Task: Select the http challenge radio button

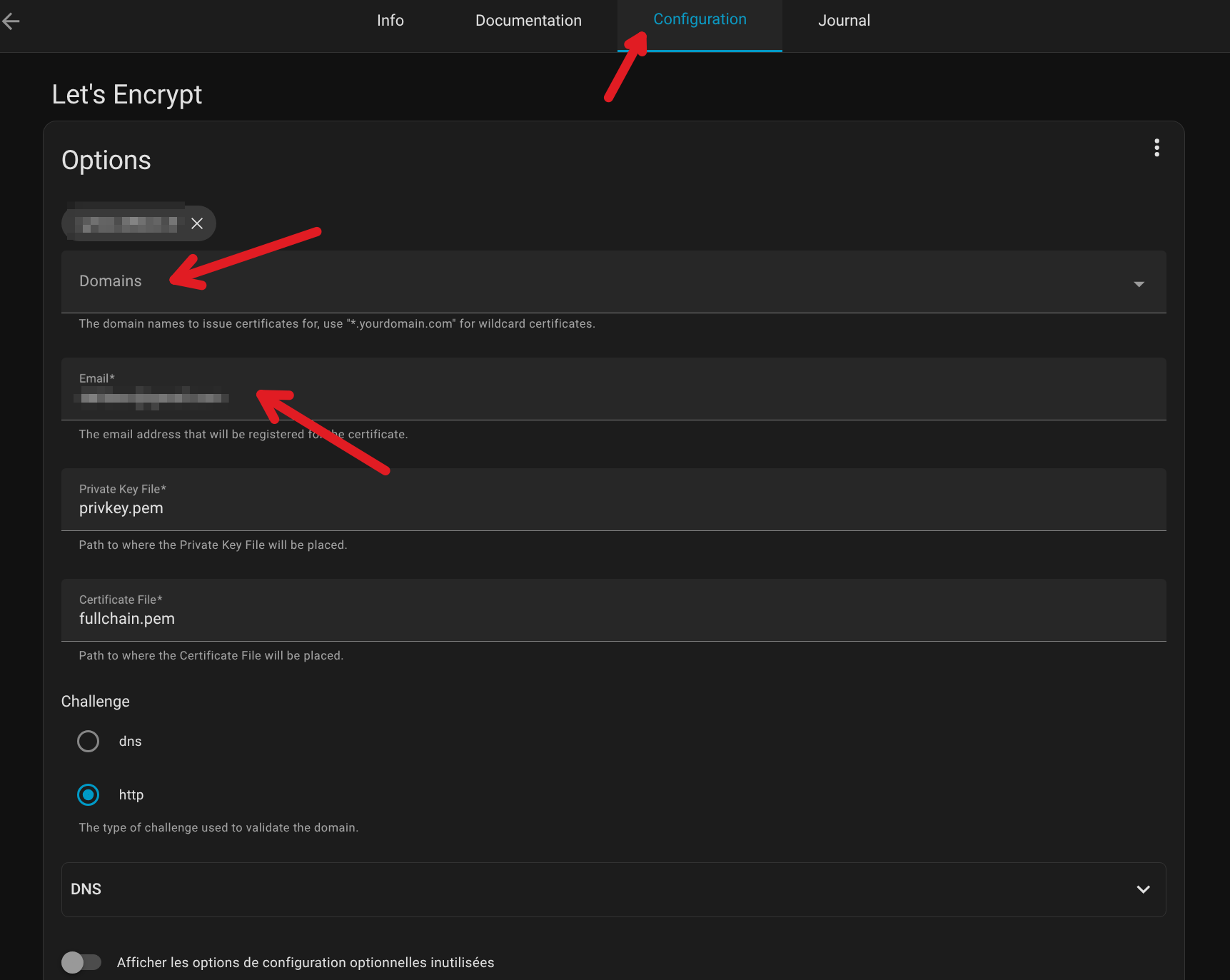Action: 89,795
